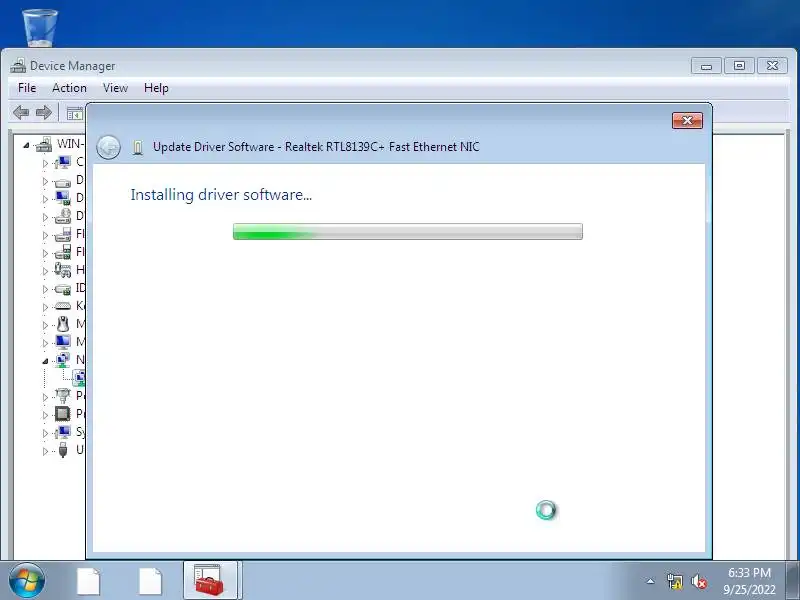Screen dimensions: 800x600
Task: Select the Network adapters category icon
Action: (63, 360)
